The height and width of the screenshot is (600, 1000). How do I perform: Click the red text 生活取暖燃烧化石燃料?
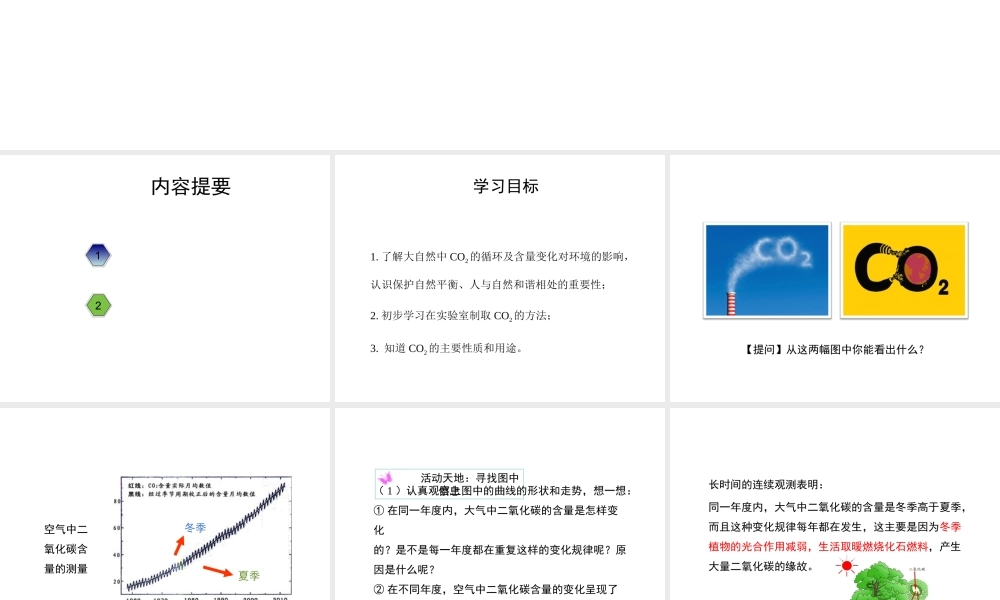click(x=873, y=547)
